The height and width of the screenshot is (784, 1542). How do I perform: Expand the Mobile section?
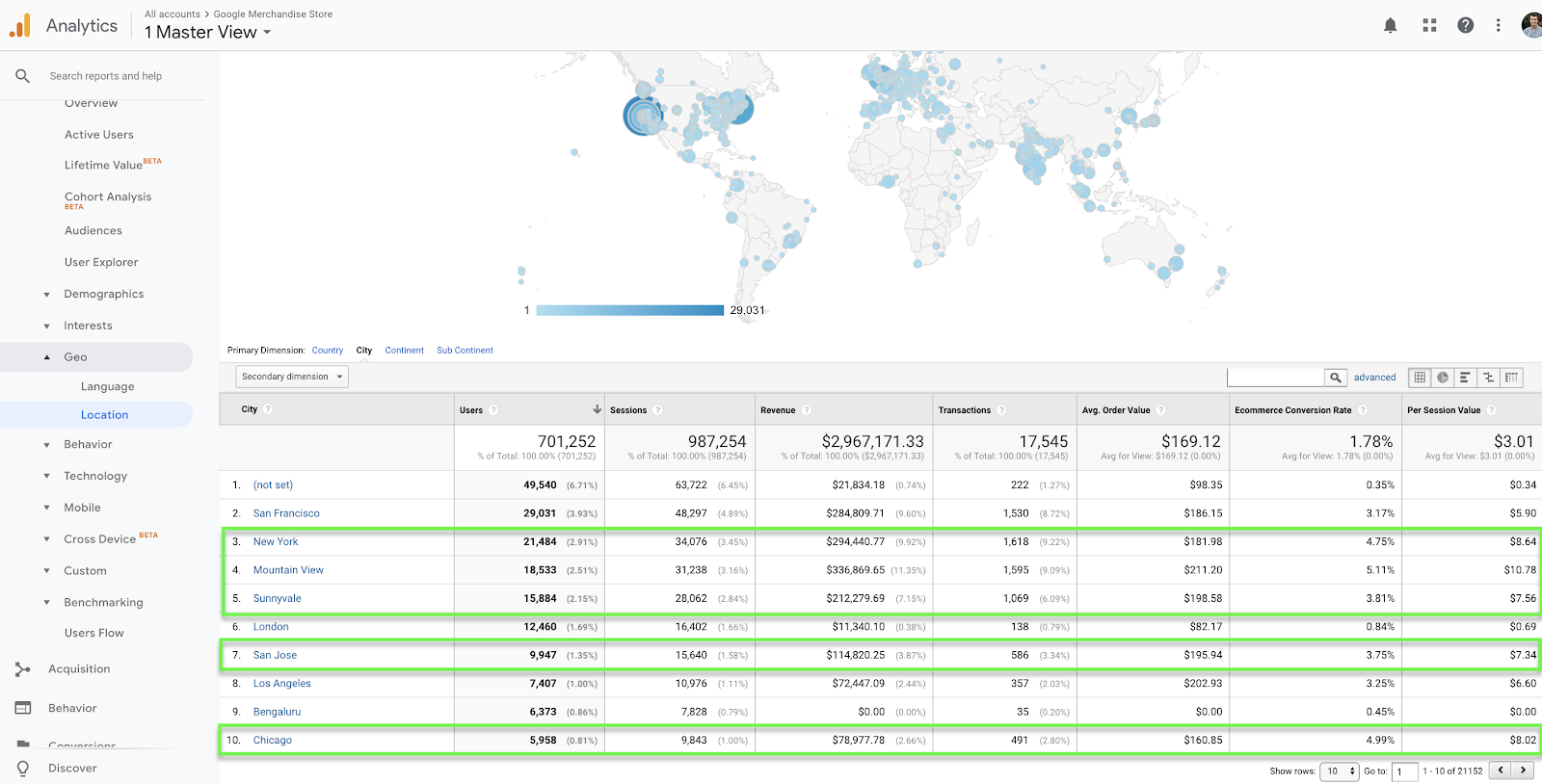[46, 508]
